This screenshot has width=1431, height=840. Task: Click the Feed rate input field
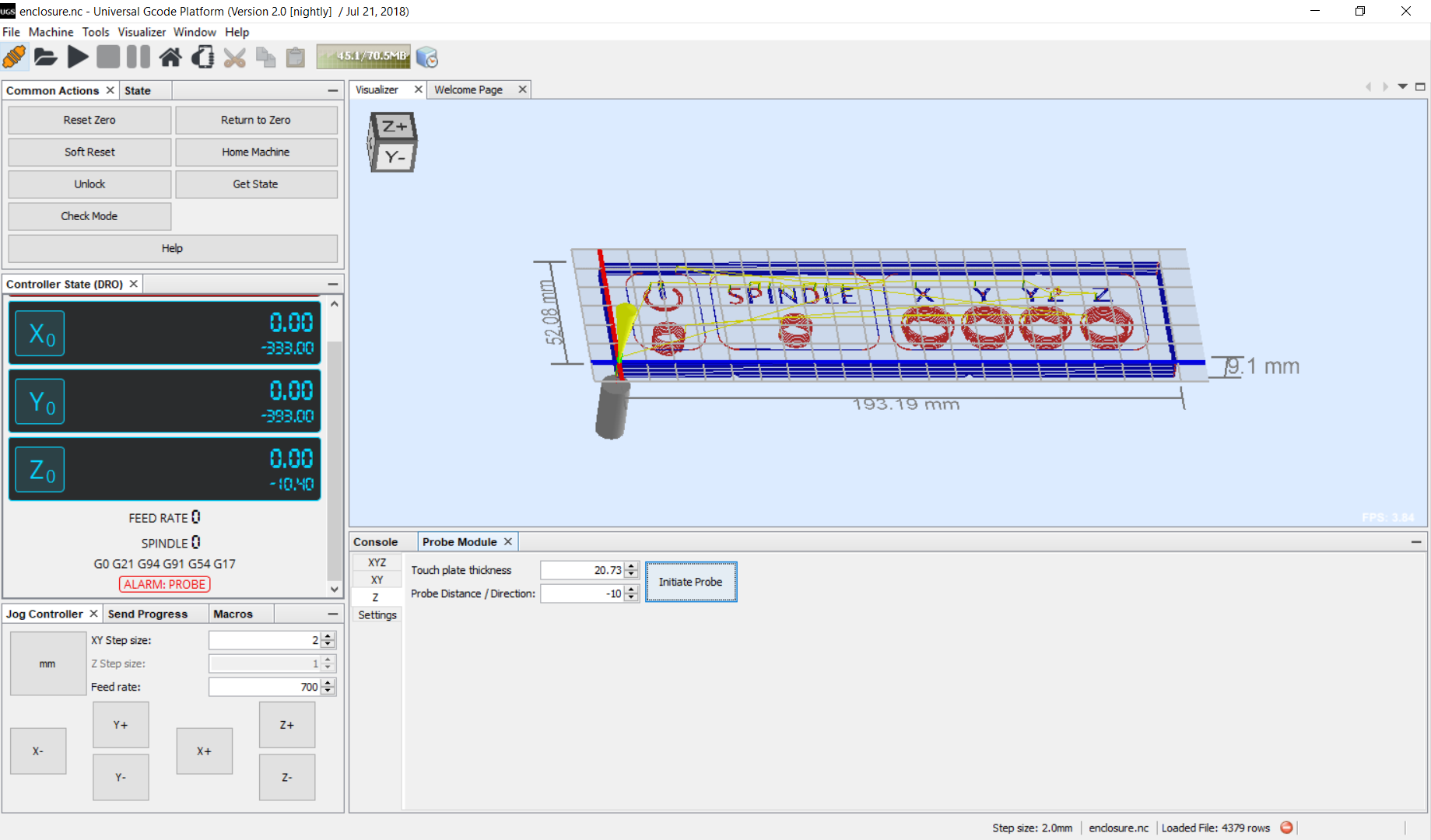[x=264, y=687]
